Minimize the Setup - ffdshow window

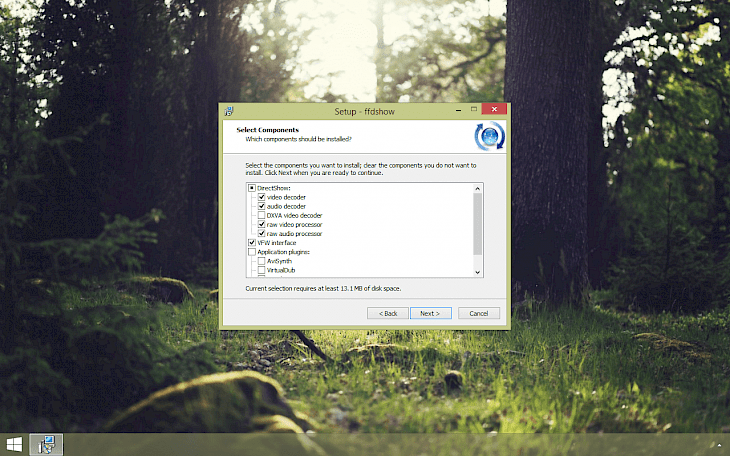point(459,109)
